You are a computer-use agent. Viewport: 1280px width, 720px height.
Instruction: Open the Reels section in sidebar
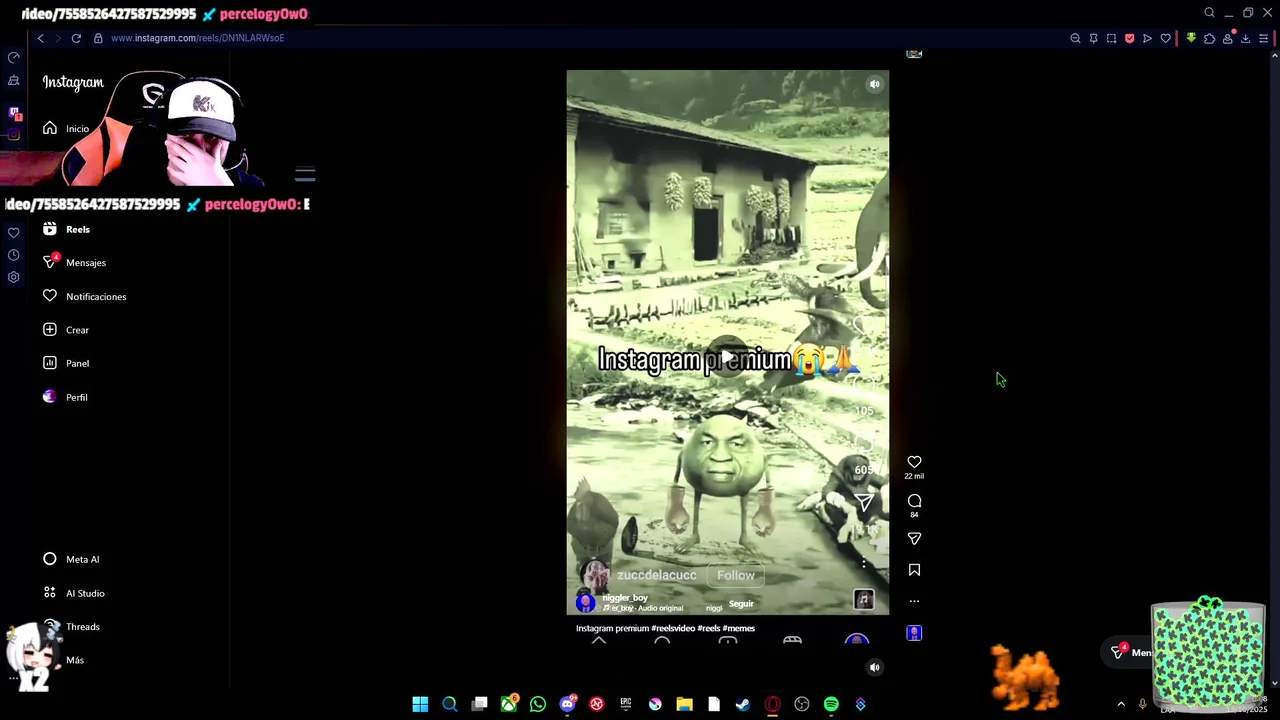pyautogui.click(x=66, y=229)
